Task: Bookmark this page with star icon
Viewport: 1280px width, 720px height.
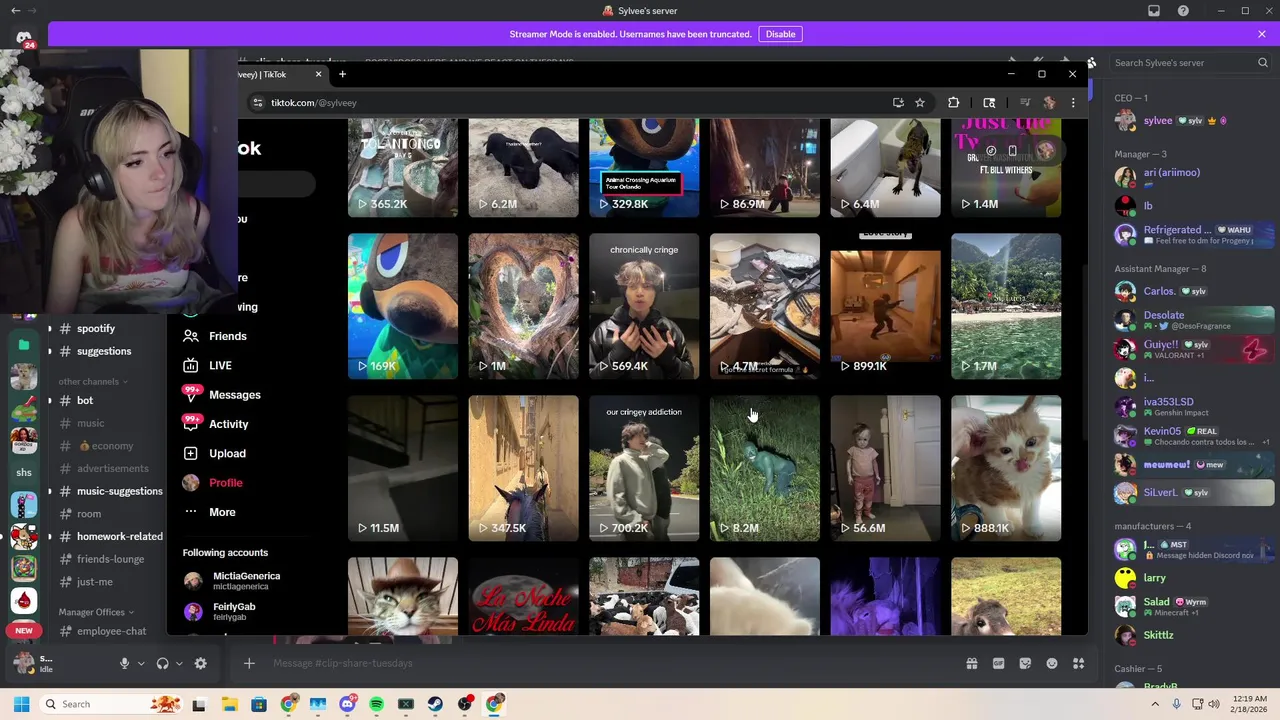Action: pyautogui.click(x=920, y=102)
